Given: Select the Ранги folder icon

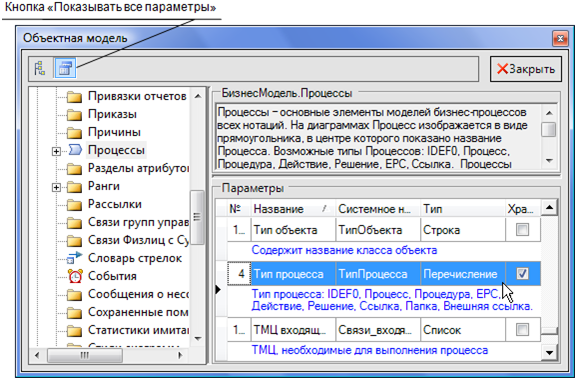Looking at the screenshot, I should [x=74, y=187].
